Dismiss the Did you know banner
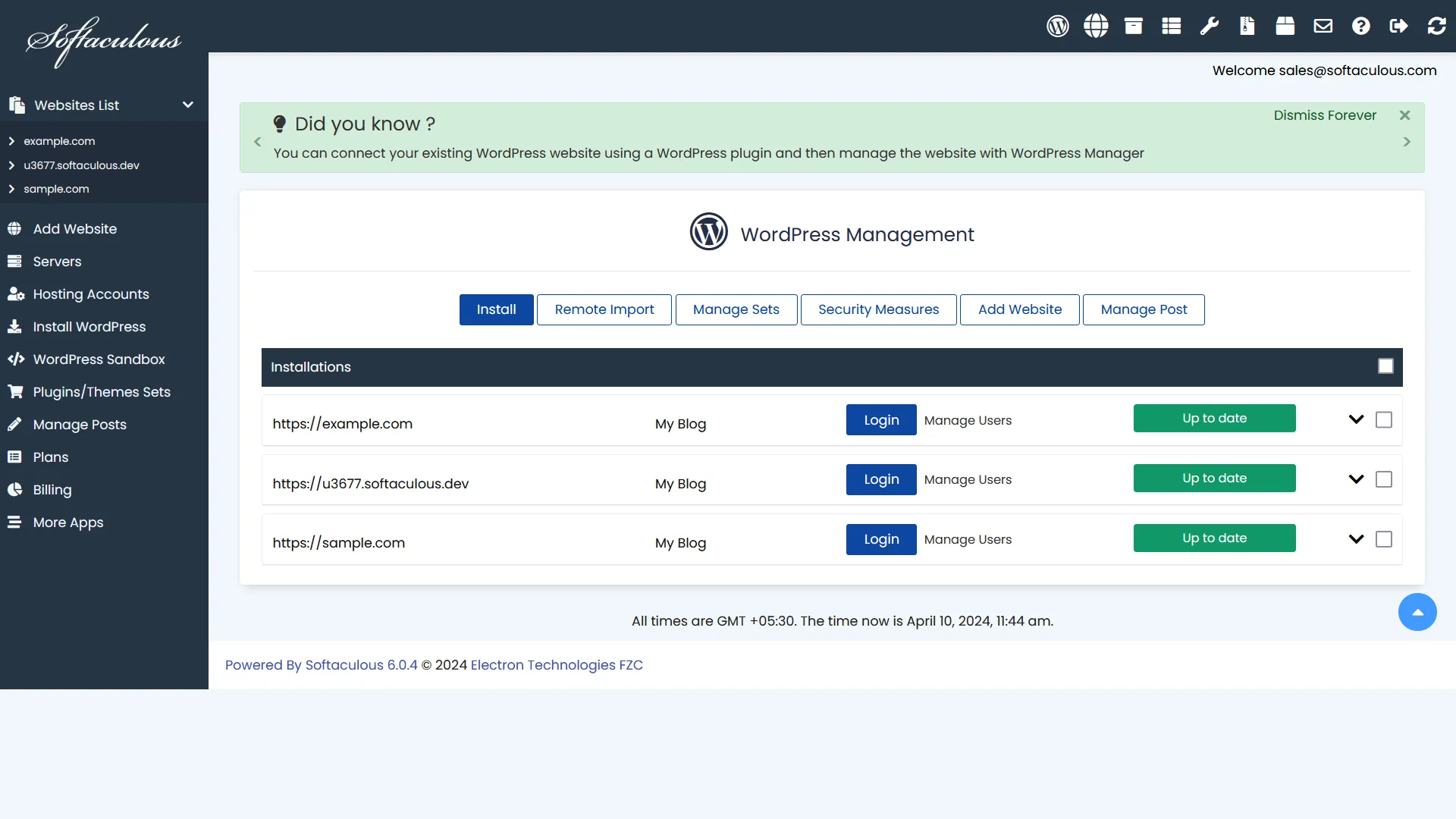1456x819 pixels. point(1404,115)
